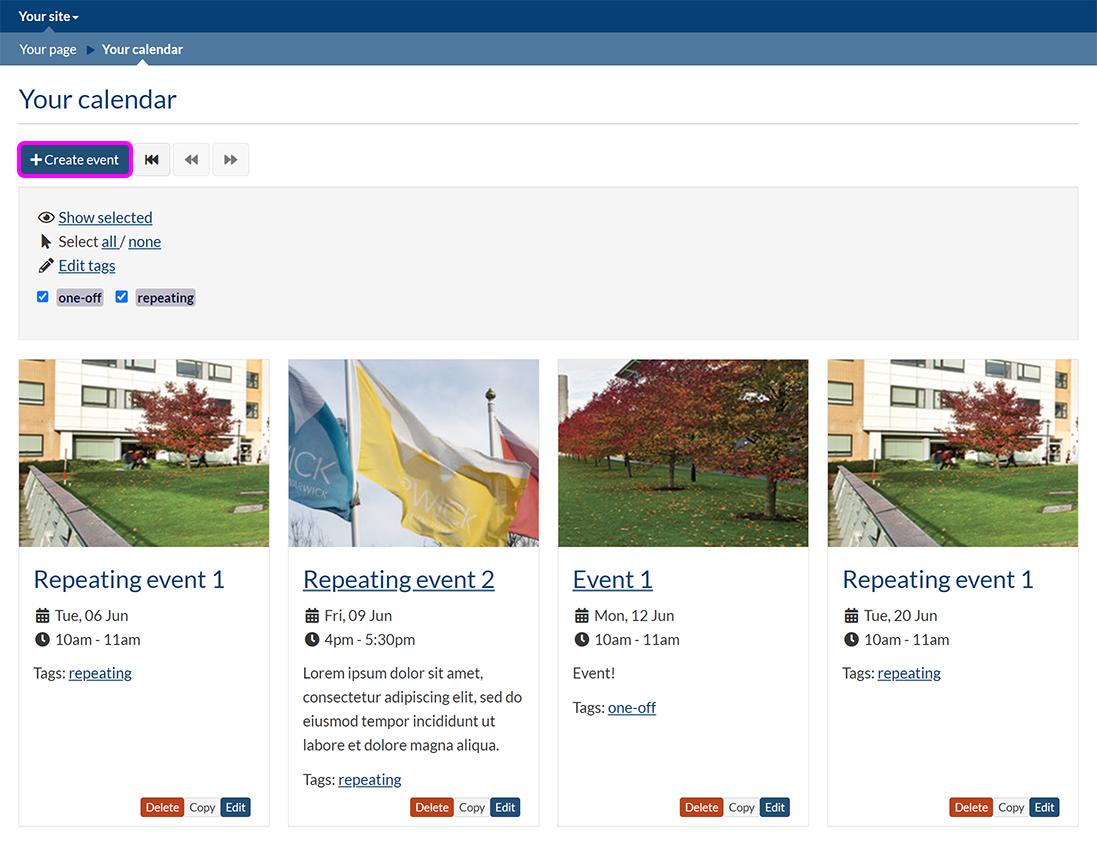Go to next events with fast-forward icon
The width and height of the screenshot is (1097, 845).
[231, 160]
